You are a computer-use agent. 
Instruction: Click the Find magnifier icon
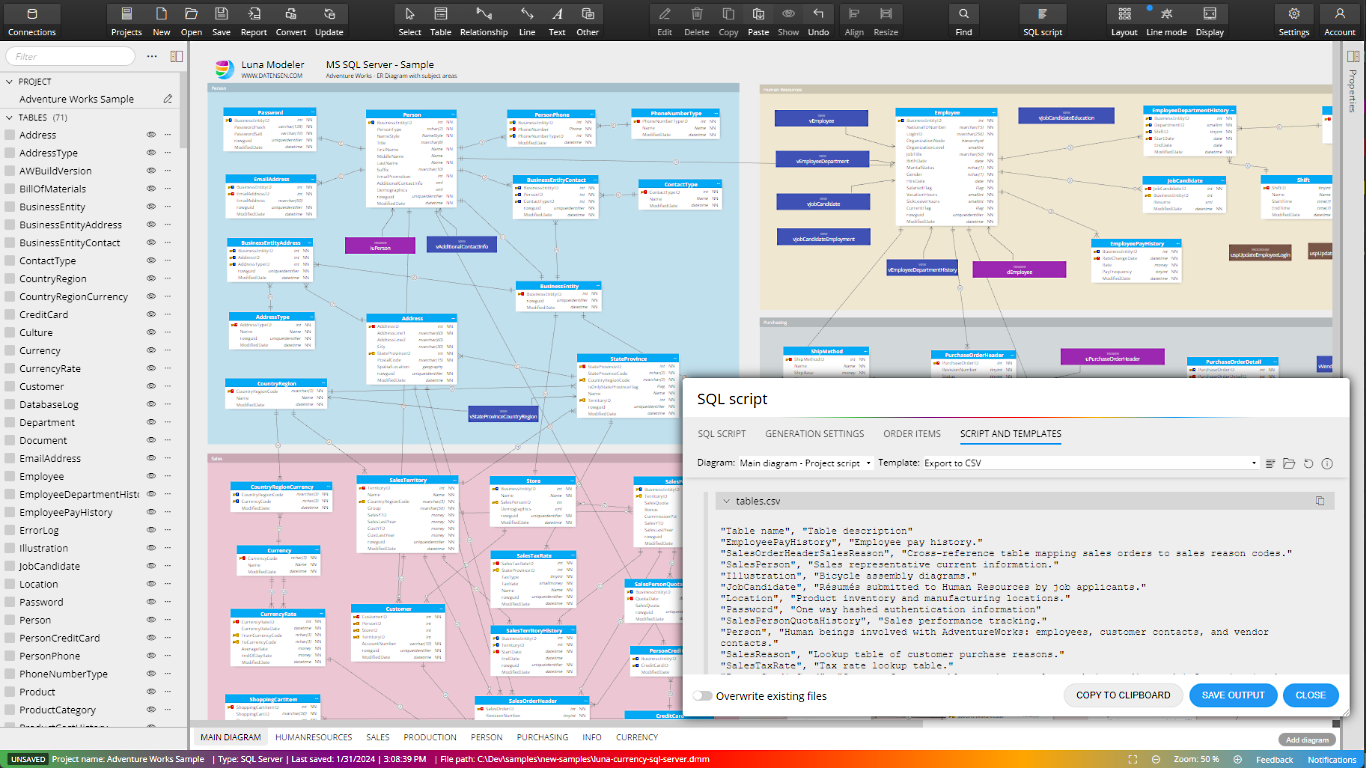pos(963,14)
